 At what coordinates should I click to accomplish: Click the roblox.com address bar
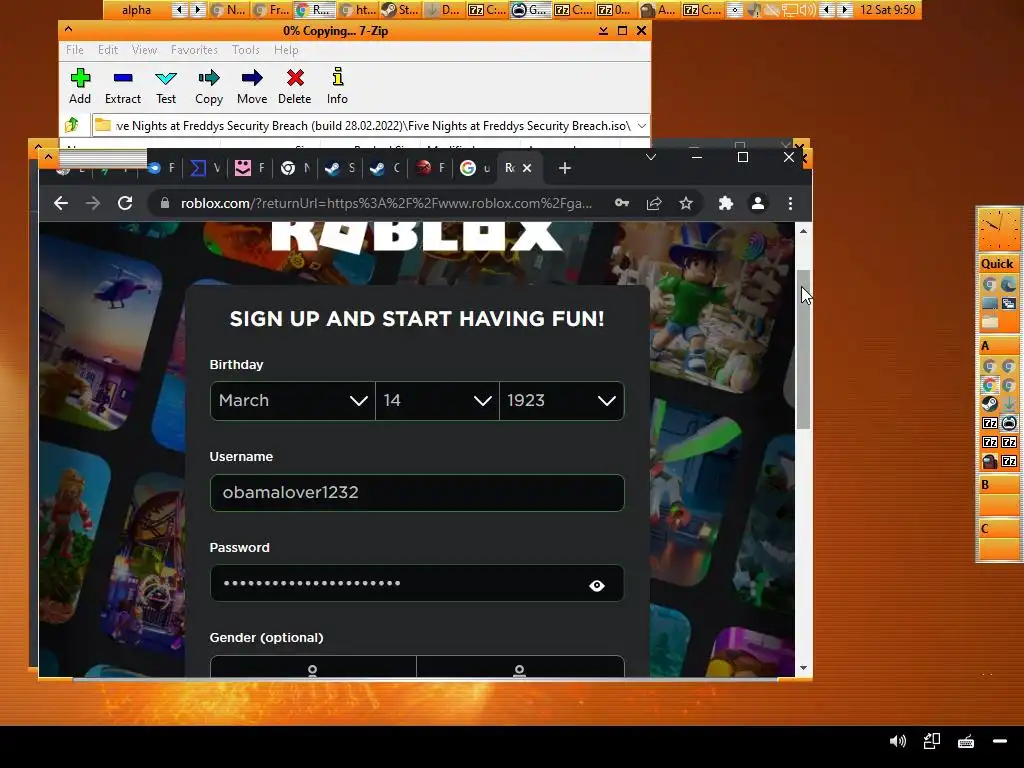386,203
